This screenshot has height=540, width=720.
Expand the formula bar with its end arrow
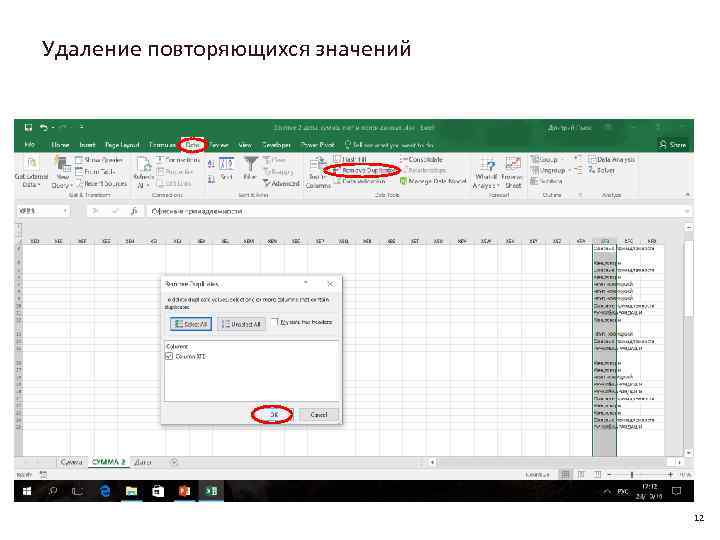pyautogui.click(x=687, y=211)
